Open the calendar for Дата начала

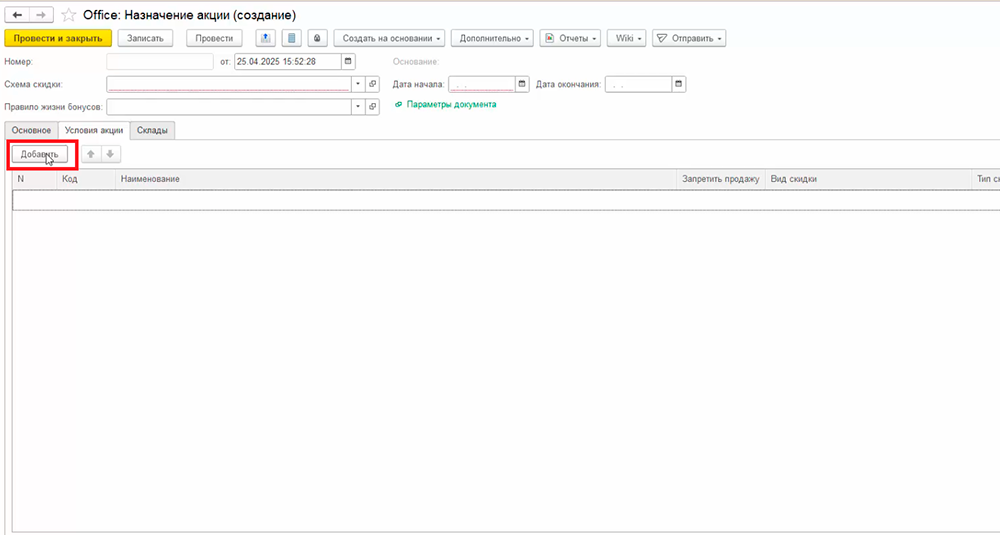coord(522,84)
